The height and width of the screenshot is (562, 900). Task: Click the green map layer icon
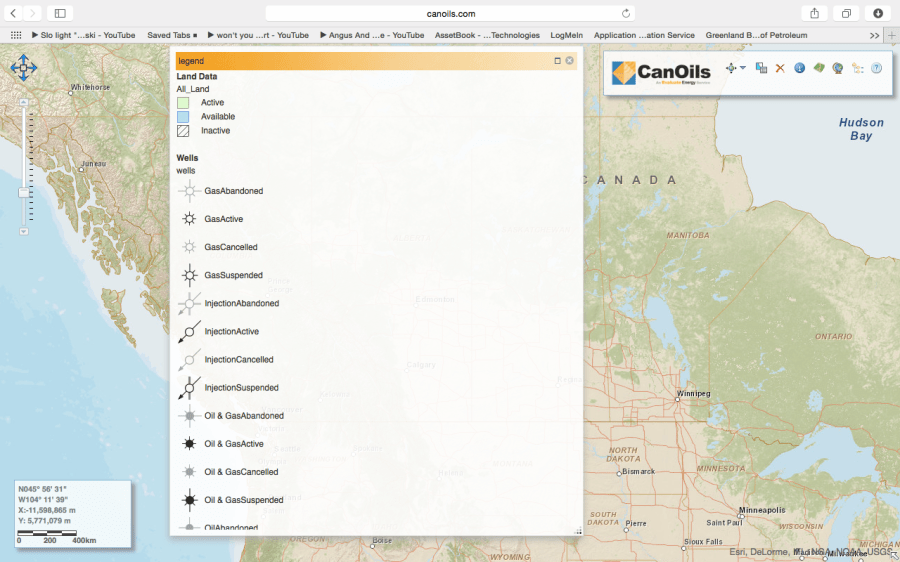pyautogui.click(x=819, y=68)
